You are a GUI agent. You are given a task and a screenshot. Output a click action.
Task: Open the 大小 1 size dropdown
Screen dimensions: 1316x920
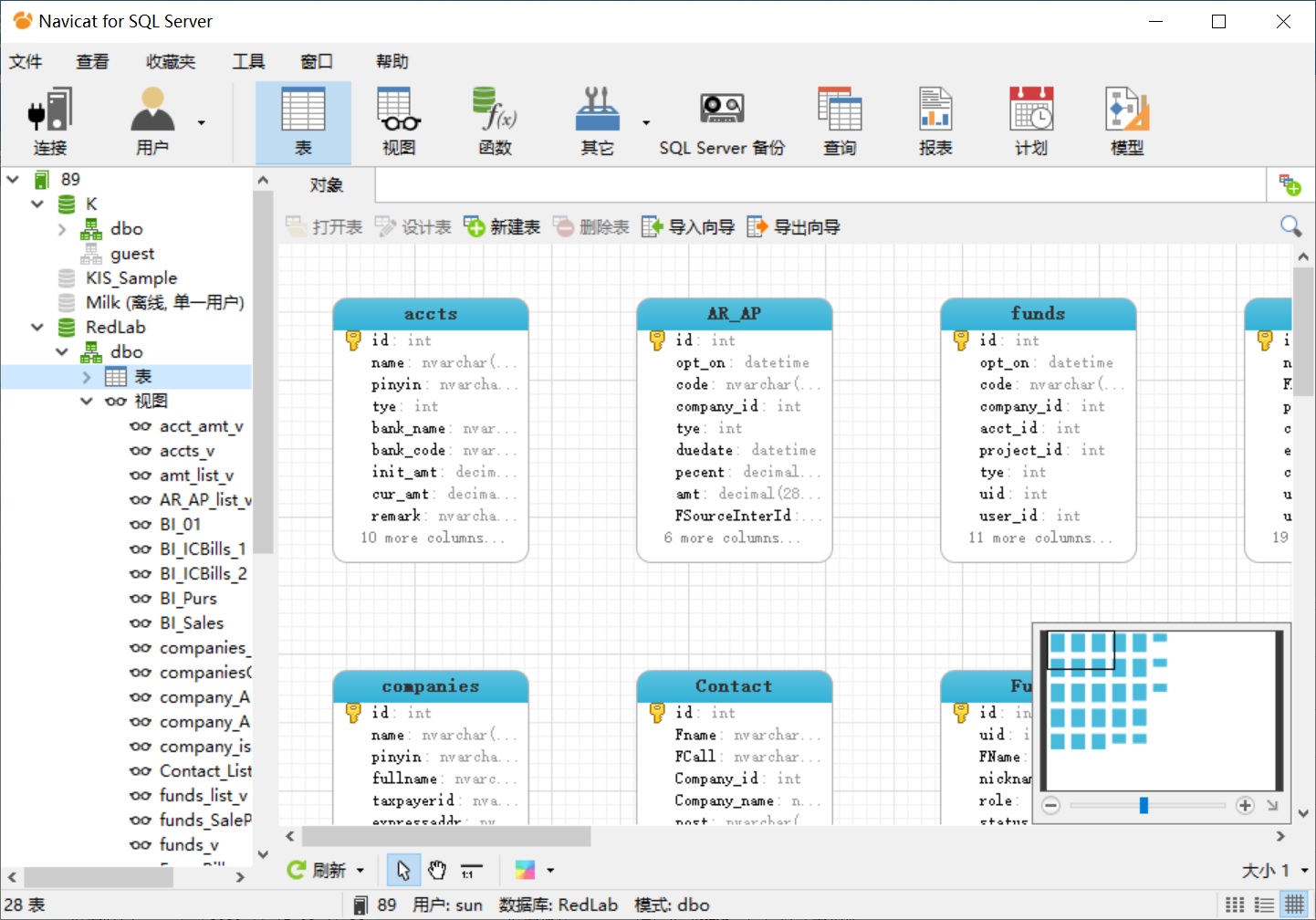1275,871
